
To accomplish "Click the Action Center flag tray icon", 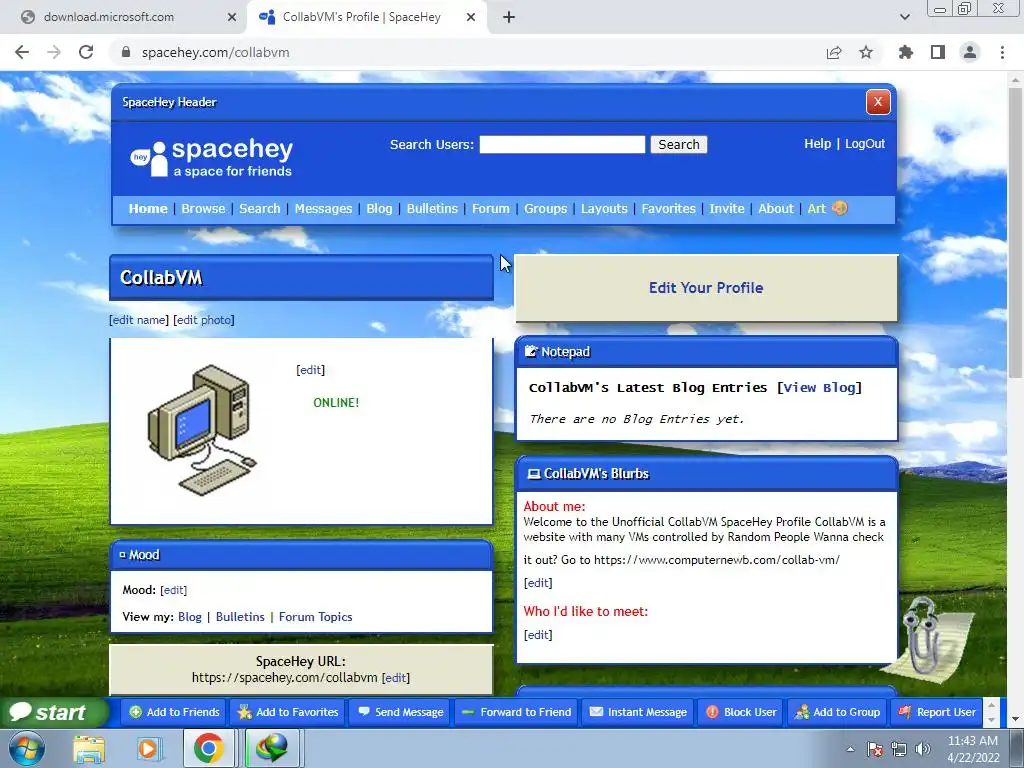I will [x=875, y=749].
